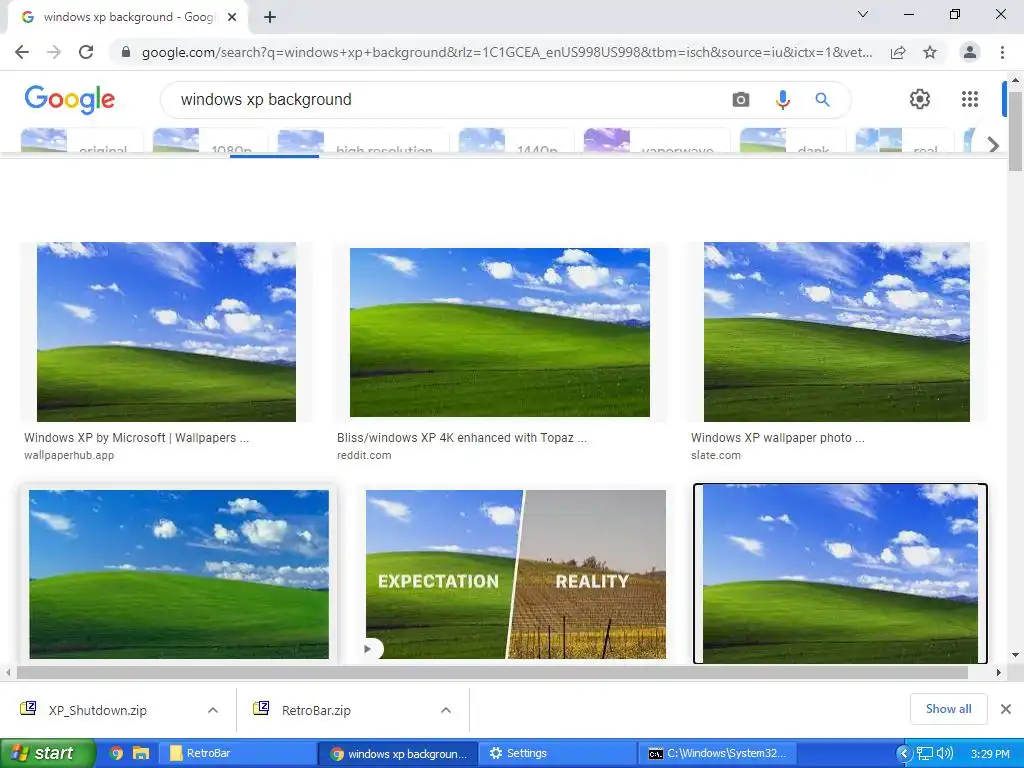Open the Windows start button
Viewport: 1024px width, 768px height.
point(48,753)
